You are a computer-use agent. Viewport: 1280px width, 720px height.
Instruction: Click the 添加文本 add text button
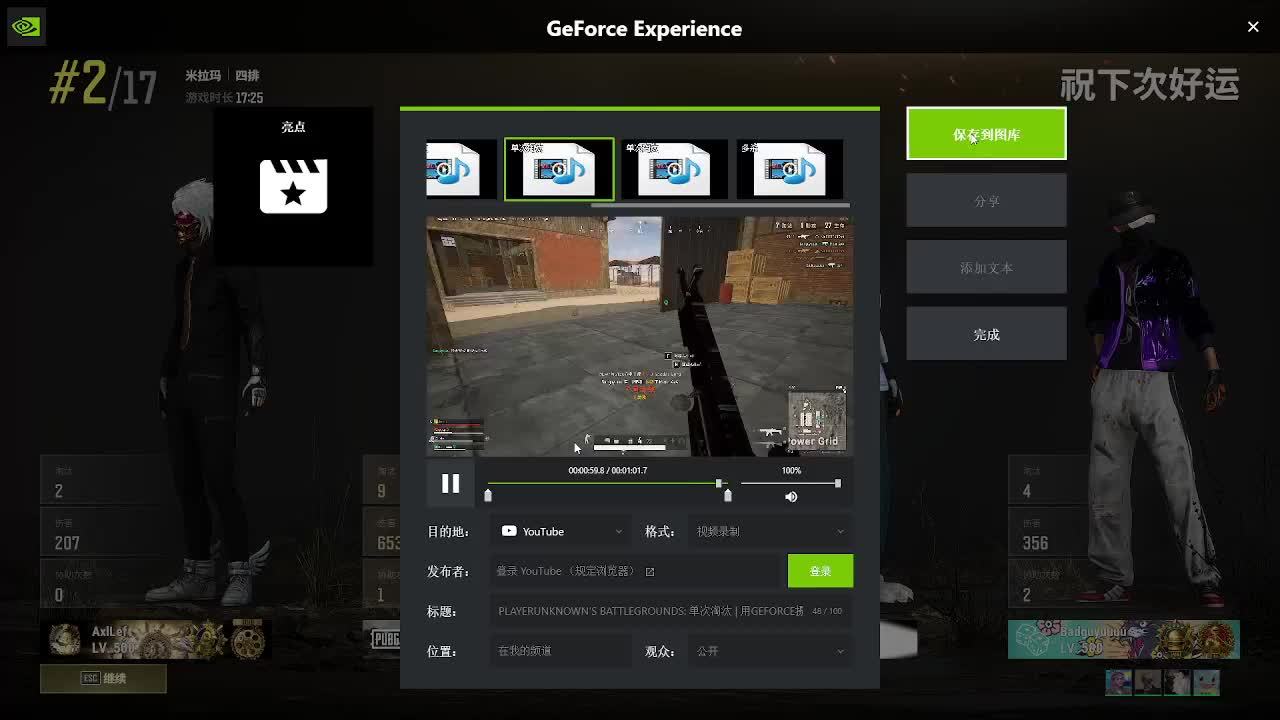tap(987, 267)
